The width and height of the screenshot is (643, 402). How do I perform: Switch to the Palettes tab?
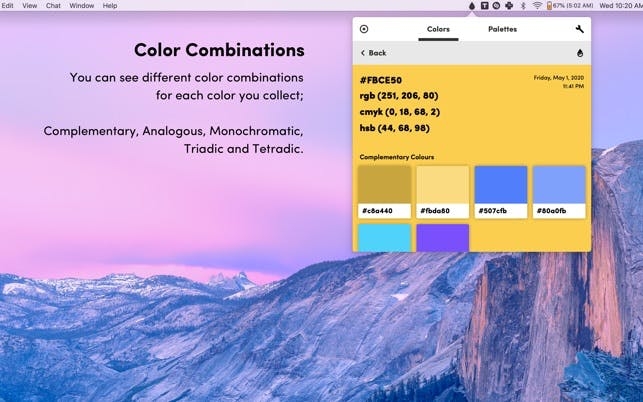[502, 29]
